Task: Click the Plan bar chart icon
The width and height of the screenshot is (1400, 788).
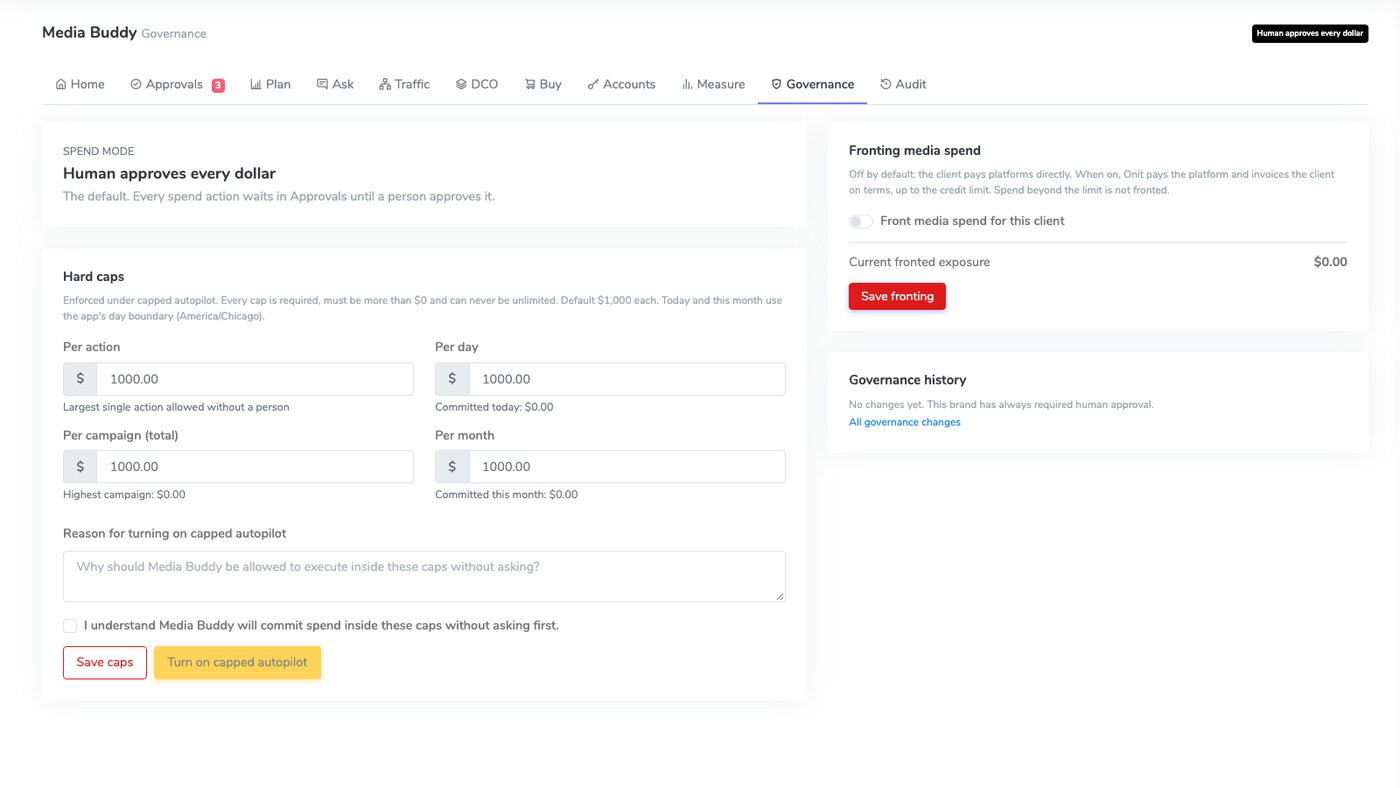Action: tap(256, 84)
